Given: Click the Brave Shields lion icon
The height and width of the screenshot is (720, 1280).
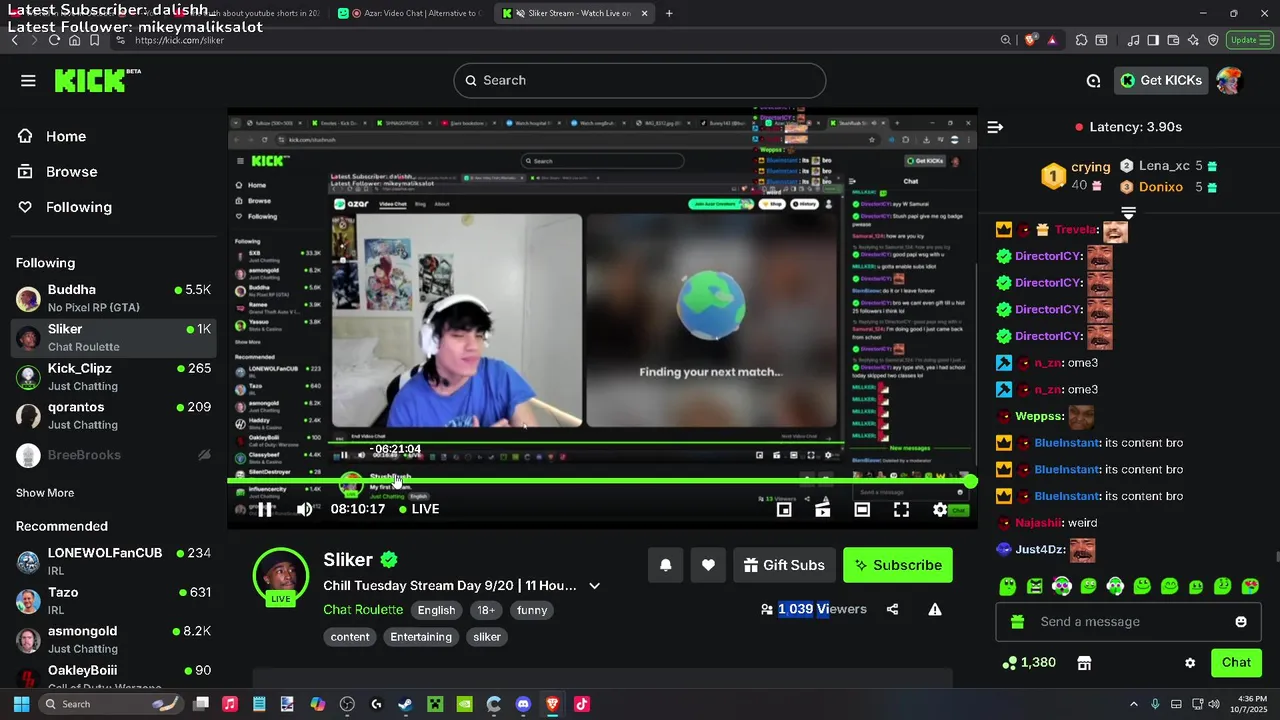Looking at the screenshot, I should pyautogui.click(x=1031, y=40).
